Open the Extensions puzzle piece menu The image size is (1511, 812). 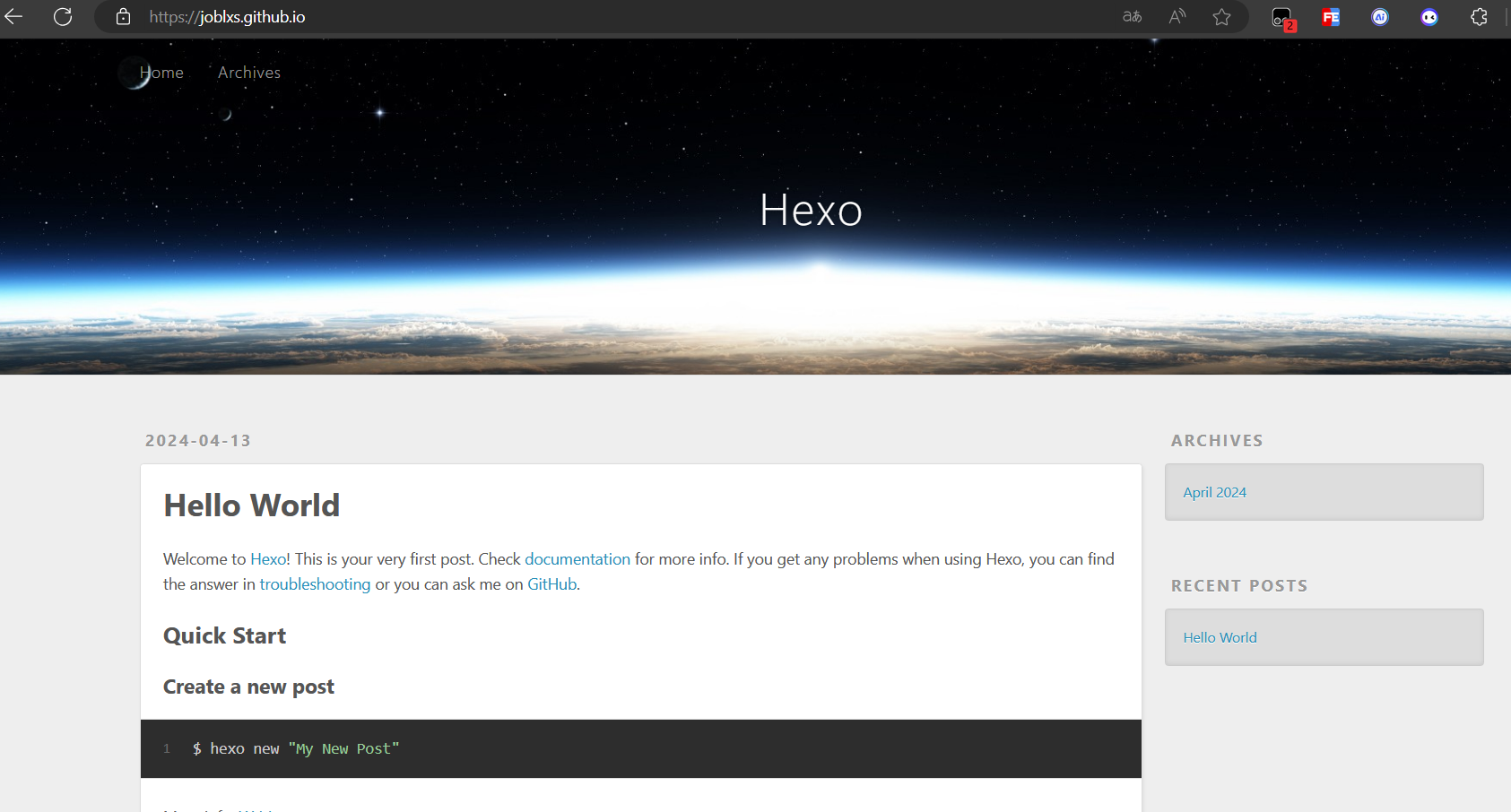[1479, 17]
